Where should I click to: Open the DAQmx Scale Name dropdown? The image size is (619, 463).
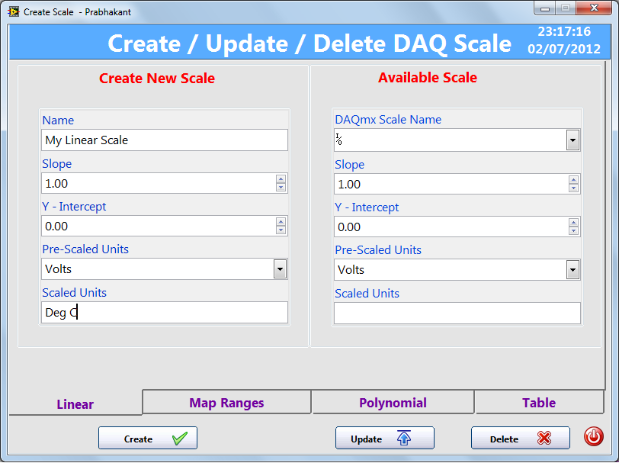click(573, 140)
